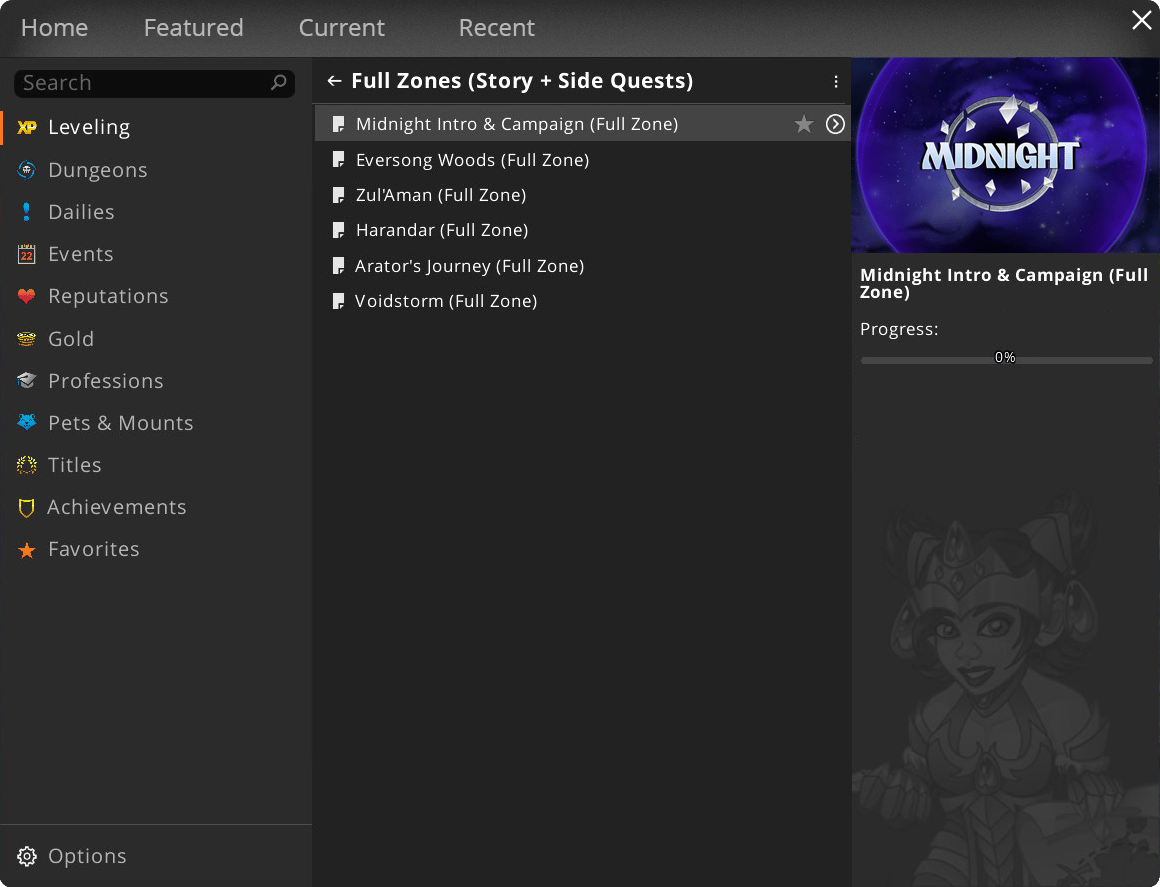Click guide icon next to Midnight Intro
The width and height of the screenshot is (1160, 887).
[339, 124]
